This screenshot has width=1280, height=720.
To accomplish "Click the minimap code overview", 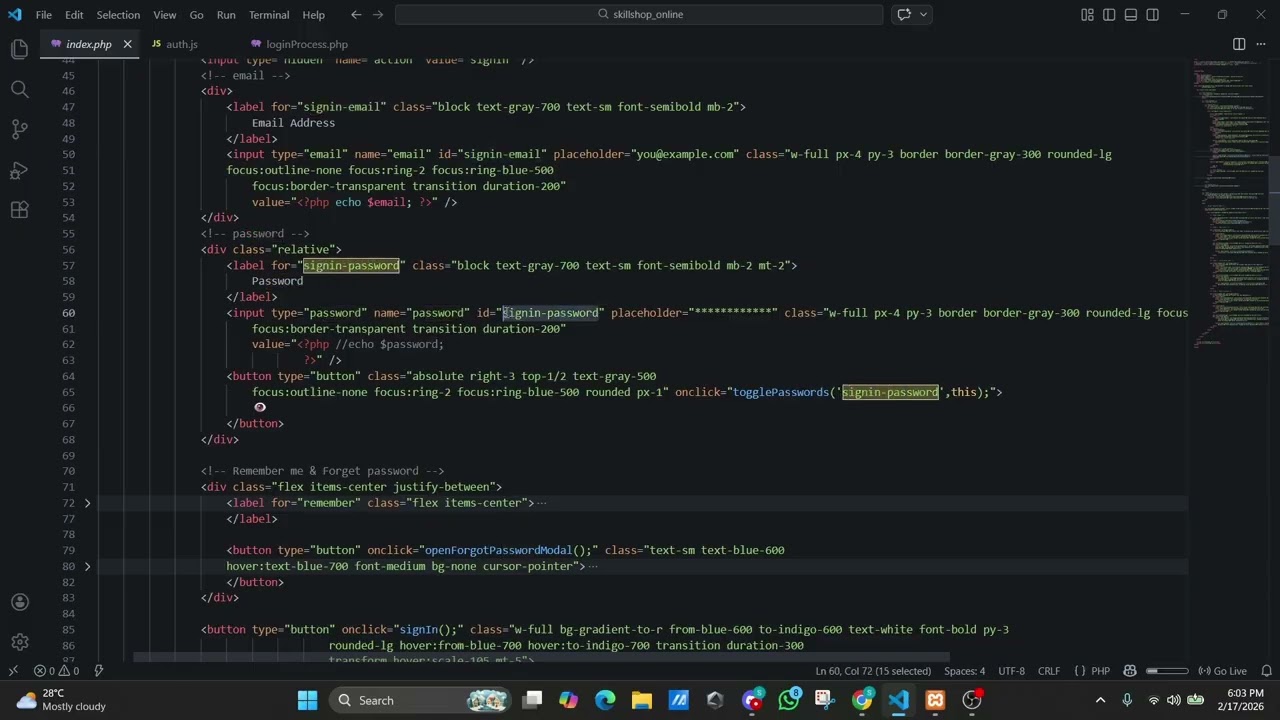I will (x=1230, y=205).
